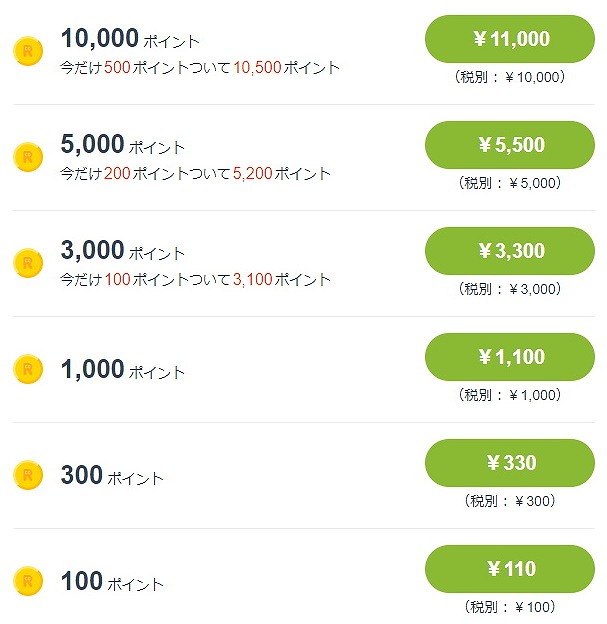Select the 100 ポイント label

coord(112,581)
